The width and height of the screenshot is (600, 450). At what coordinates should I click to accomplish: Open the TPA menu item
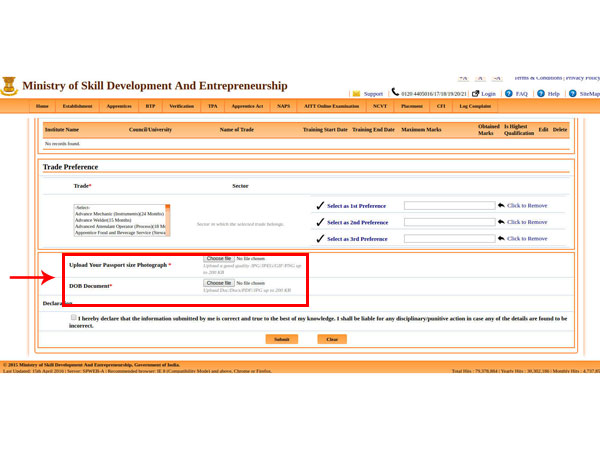point(213,106)
